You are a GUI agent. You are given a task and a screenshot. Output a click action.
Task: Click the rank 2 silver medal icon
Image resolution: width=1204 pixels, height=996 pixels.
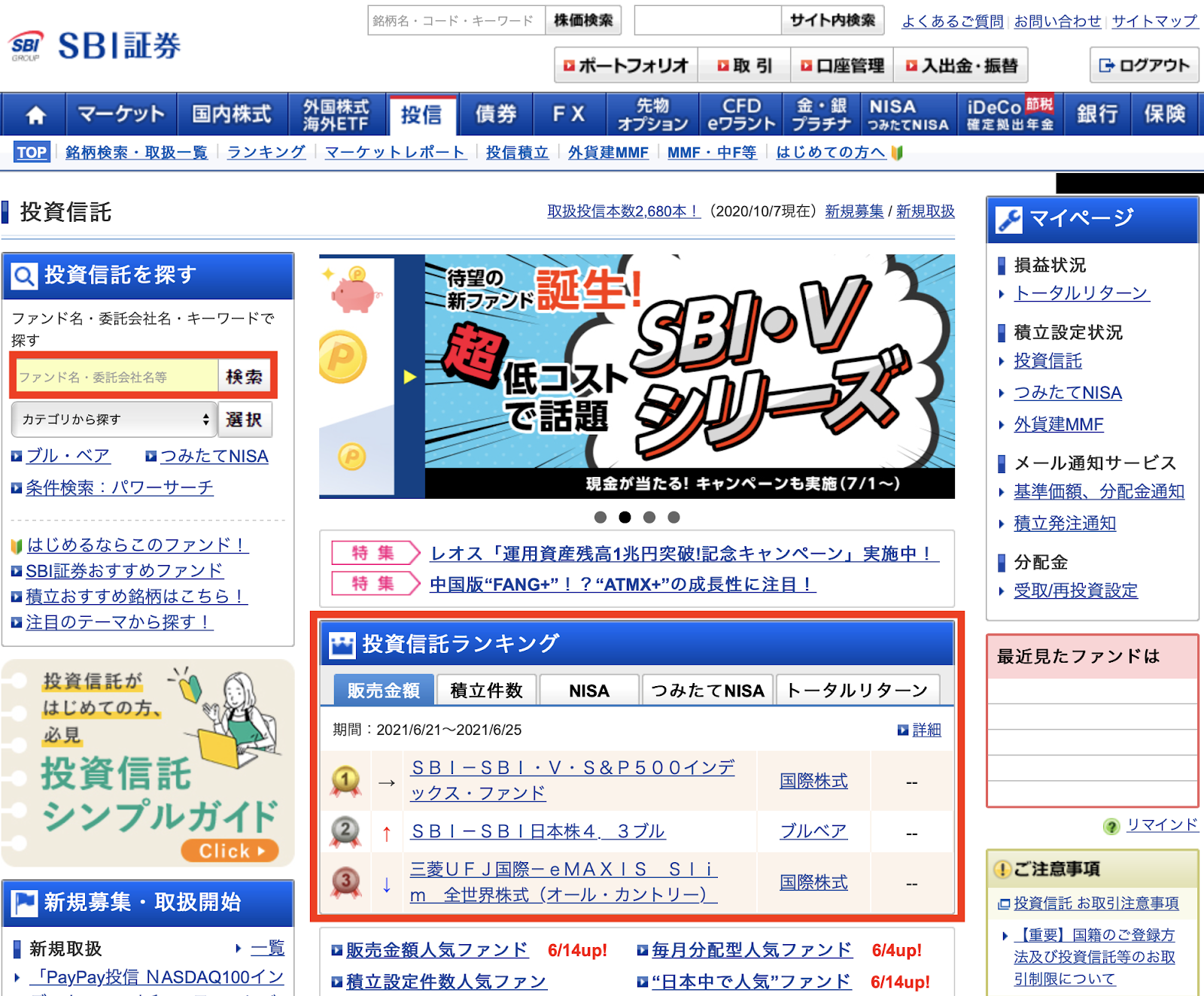(x=345, y=832)
